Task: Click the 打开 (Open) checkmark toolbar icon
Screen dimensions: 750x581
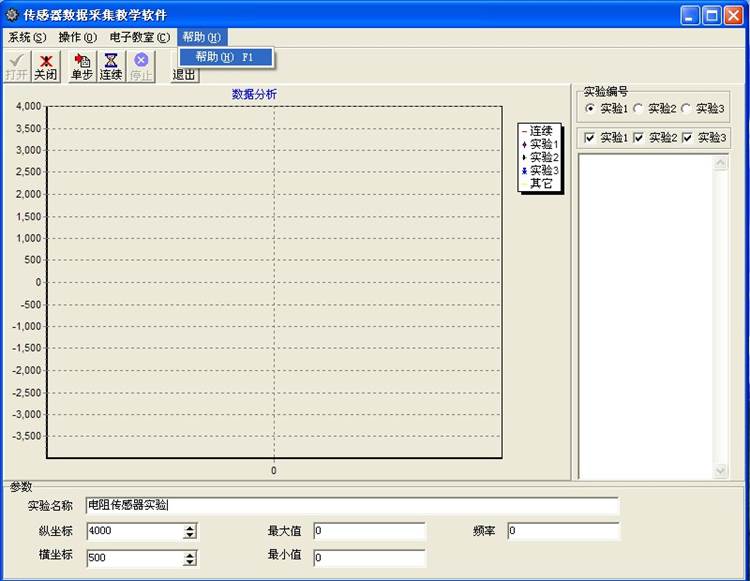Action: click(16, 67)
